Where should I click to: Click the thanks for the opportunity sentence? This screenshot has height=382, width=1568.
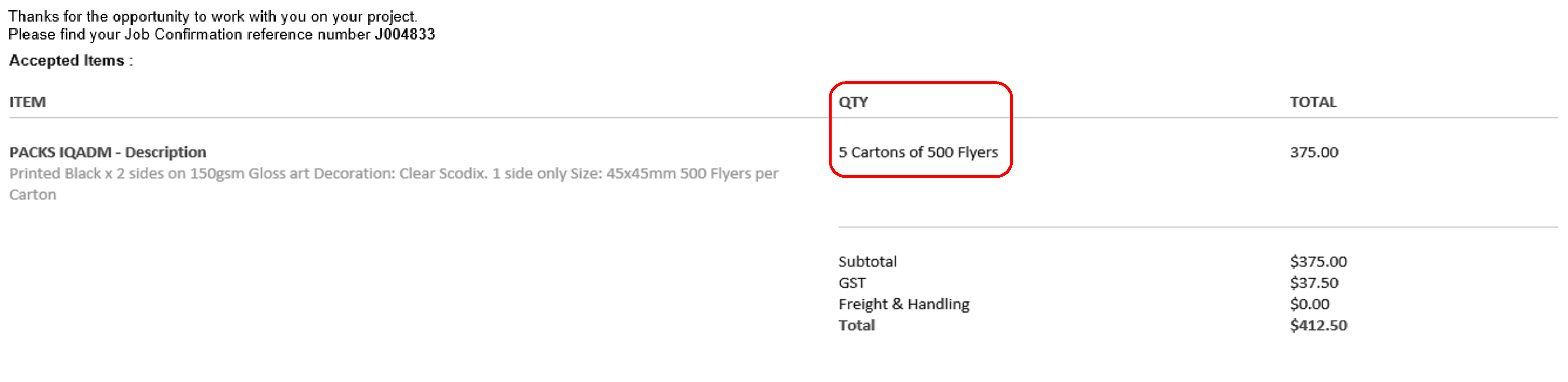click(213, 17)
